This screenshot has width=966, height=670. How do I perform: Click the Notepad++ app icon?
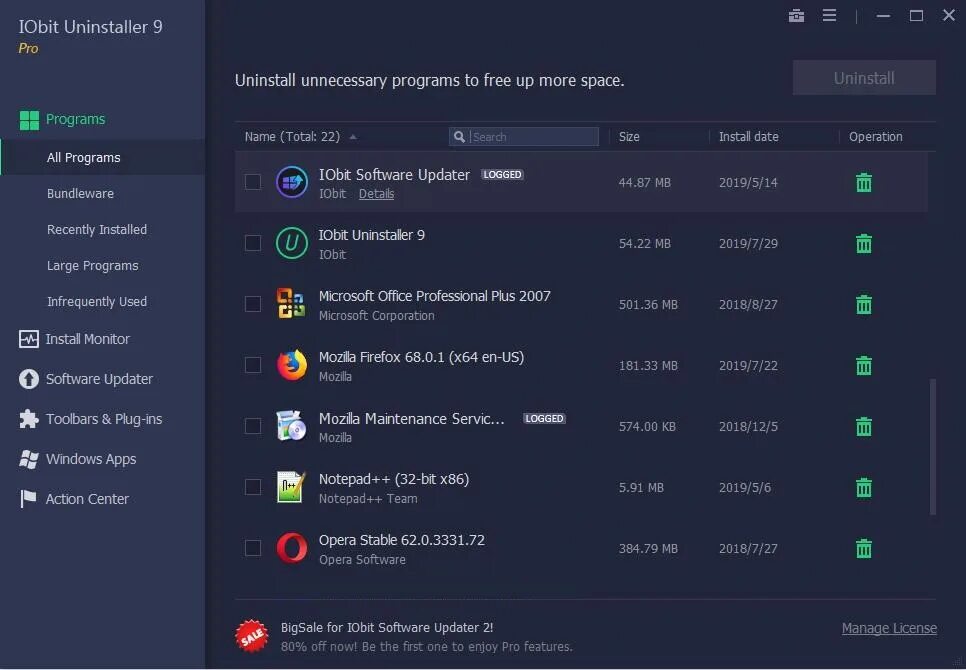point(291,486)
